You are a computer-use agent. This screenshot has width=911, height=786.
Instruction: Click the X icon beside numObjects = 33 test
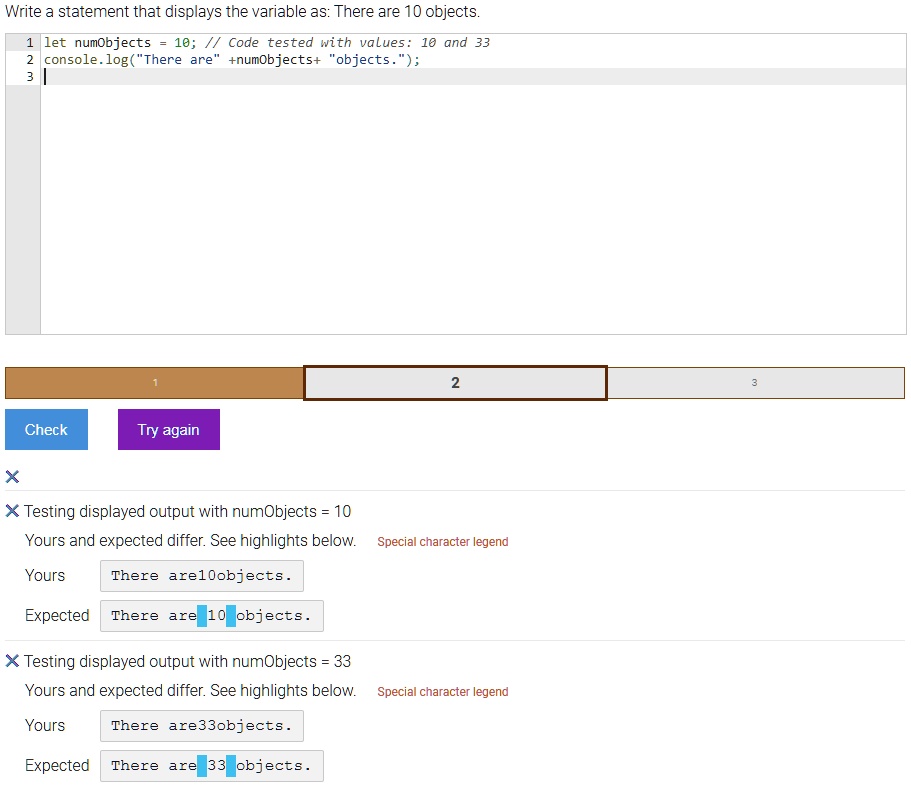point(12,661)
